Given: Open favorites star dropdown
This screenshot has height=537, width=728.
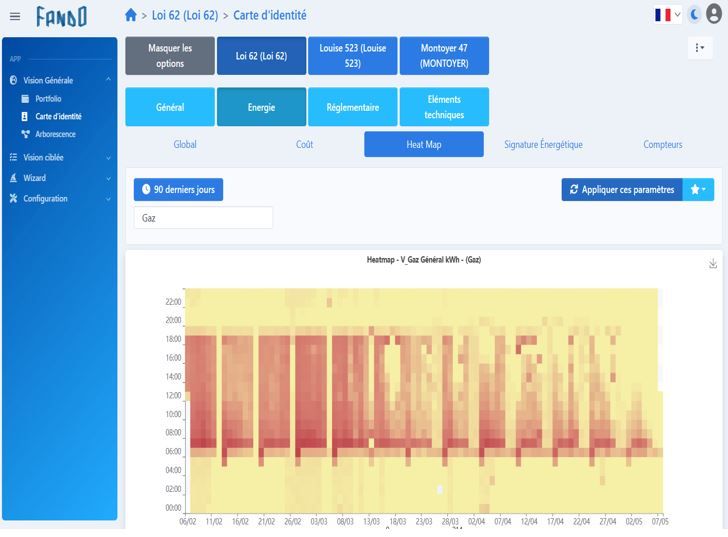Looking at the screenshot, I should [698, 189].
